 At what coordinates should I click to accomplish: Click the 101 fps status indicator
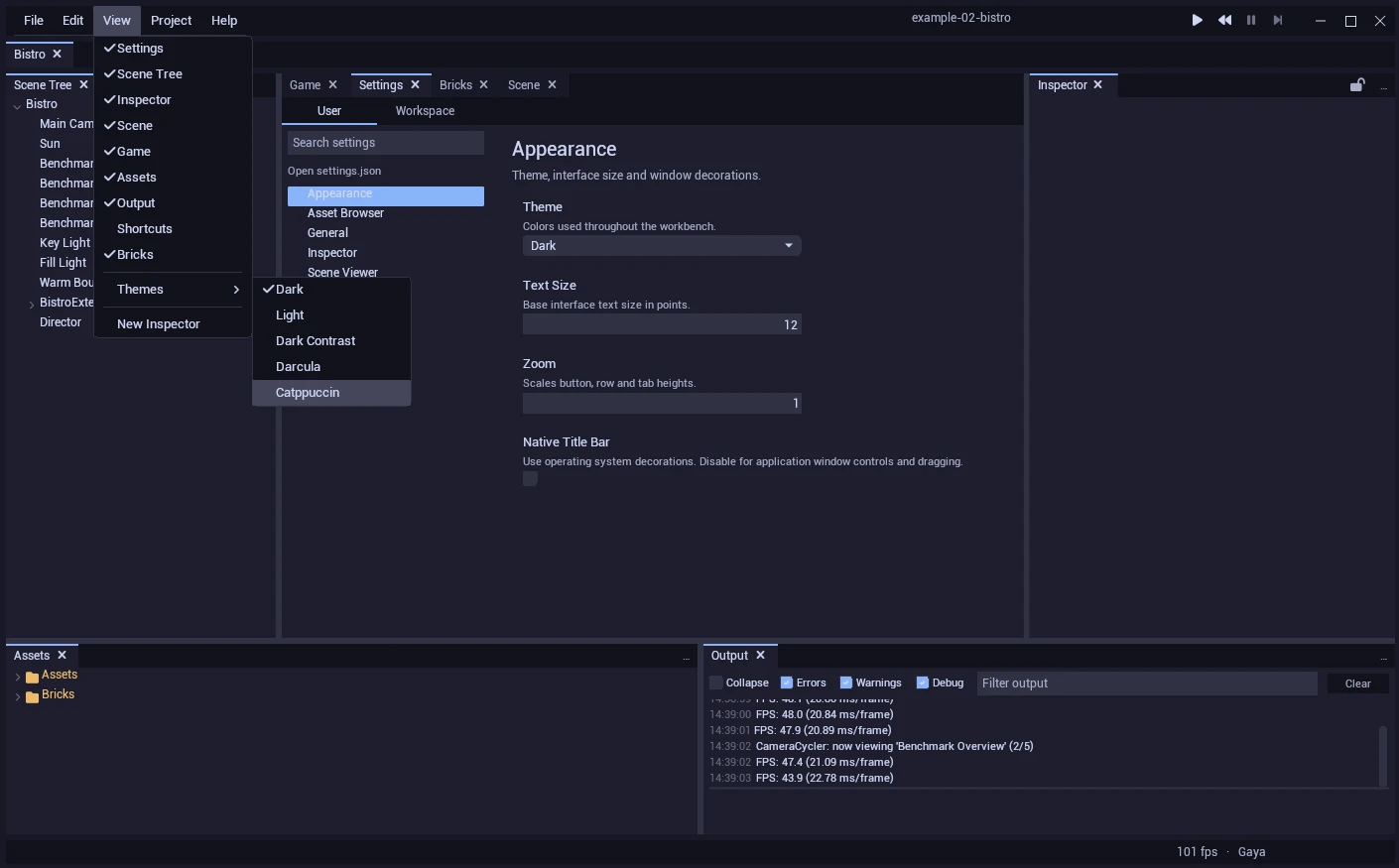coord(1197,852)
